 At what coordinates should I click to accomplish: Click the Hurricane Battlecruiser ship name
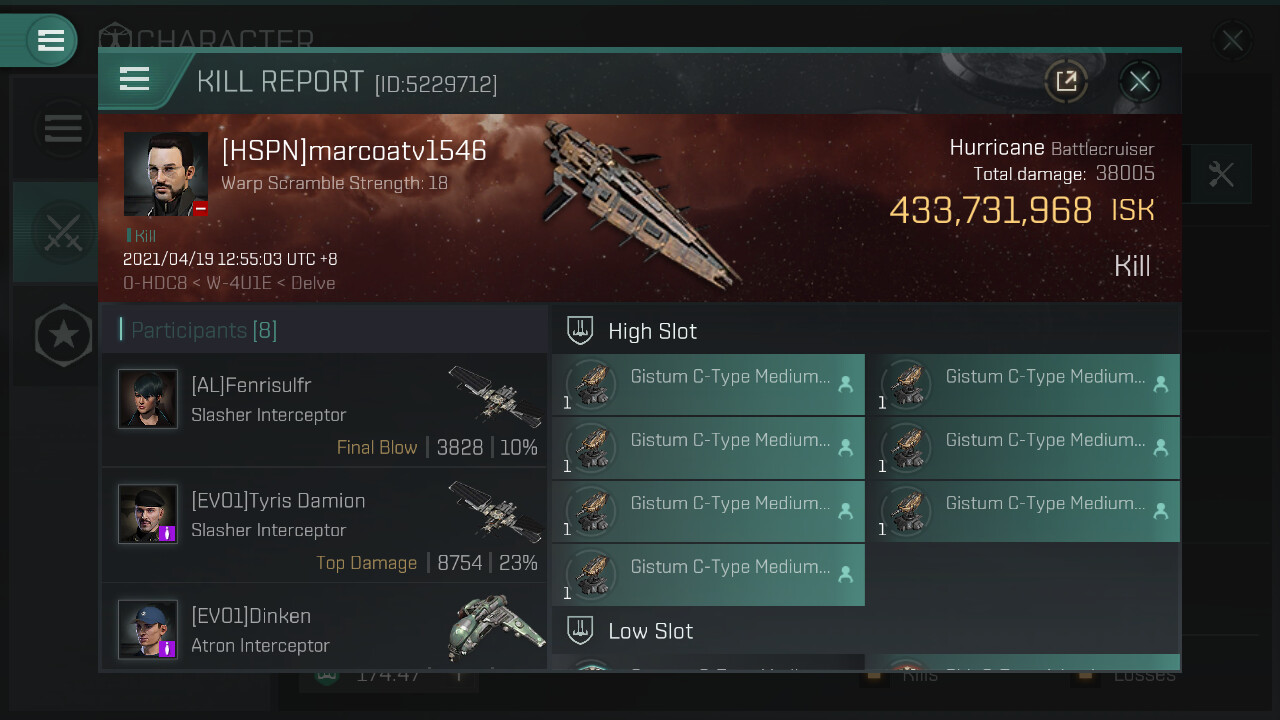(1052, 148)
